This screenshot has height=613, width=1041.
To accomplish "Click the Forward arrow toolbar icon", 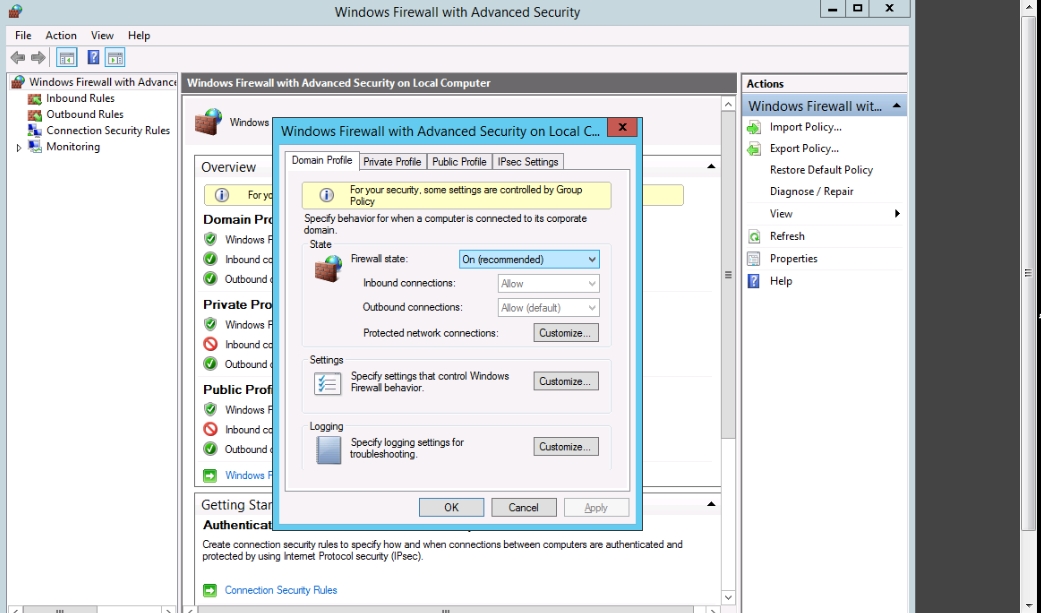I will coord(39,58).
